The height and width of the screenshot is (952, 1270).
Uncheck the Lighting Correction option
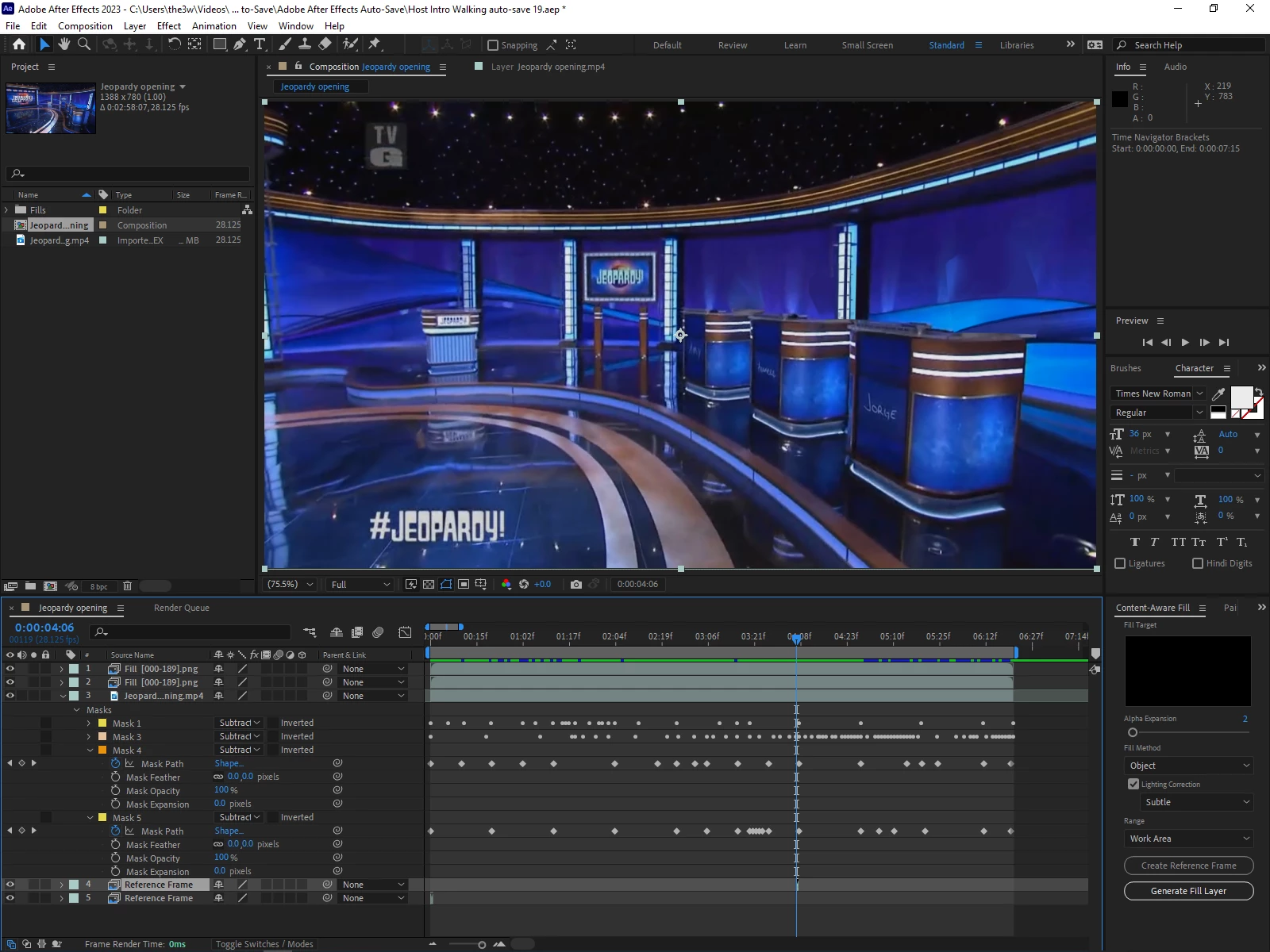pyautogui.click(x=1133, y=784)
